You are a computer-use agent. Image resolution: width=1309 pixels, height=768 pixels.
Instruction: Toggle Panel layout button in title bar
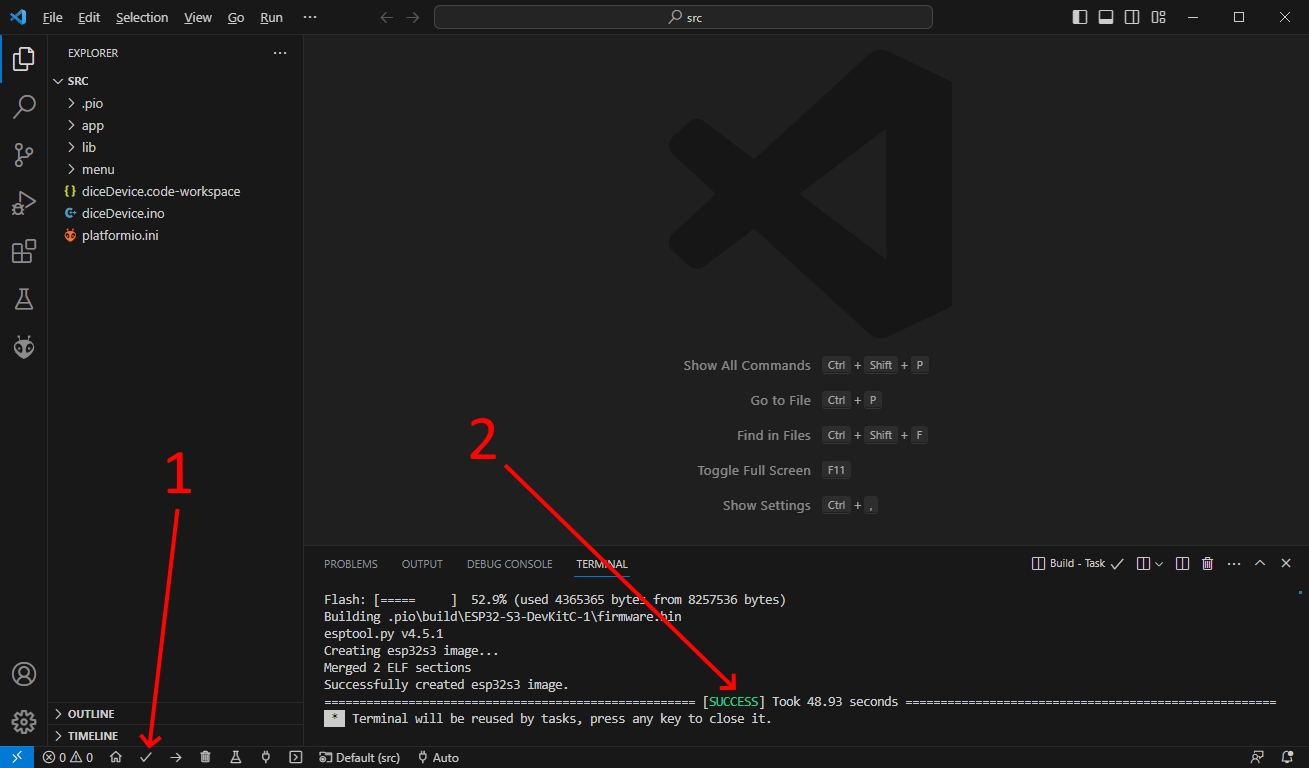pyautogui.click(x=1106, y=17)
